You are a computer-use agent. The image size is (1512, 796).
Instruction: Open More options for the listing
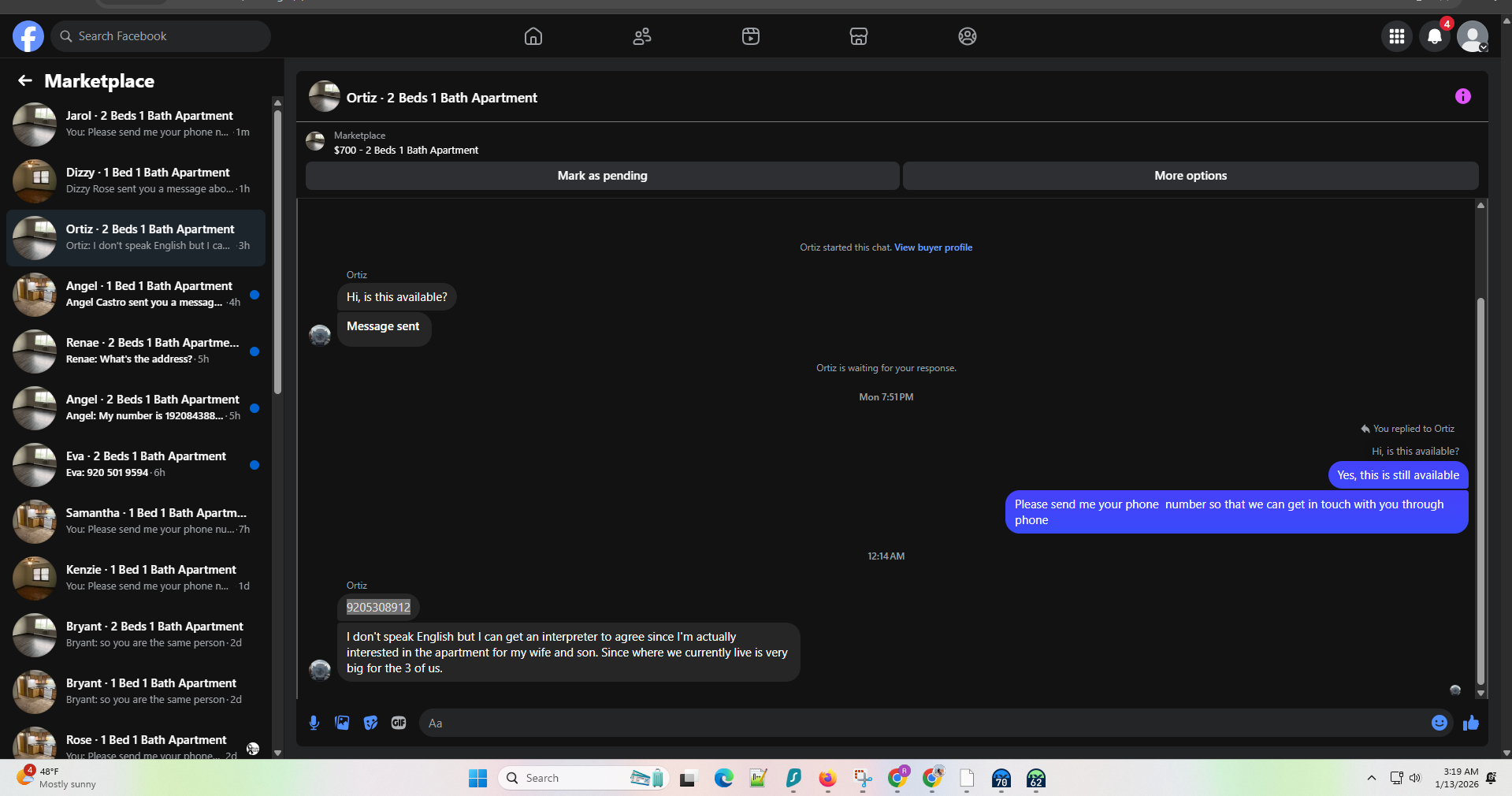pyautogui.click(x=1191, y=176)
